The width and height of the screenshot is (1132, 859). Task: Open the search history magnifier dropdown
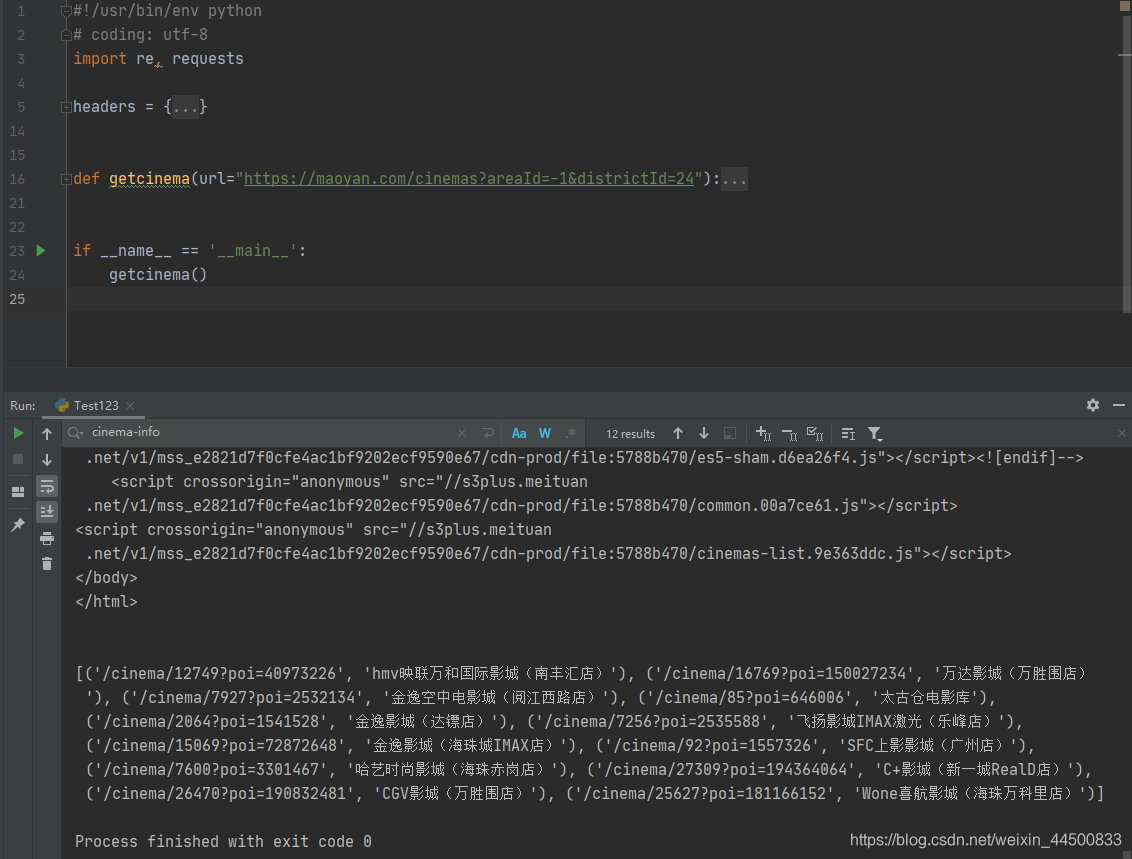click(x=75, y=432)
